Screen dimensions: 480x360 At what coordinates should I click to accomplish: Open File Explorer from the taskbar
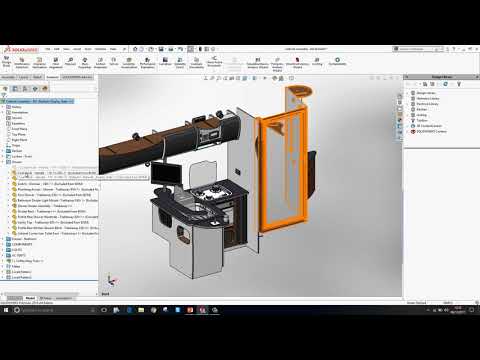click(x=141, y=310)
